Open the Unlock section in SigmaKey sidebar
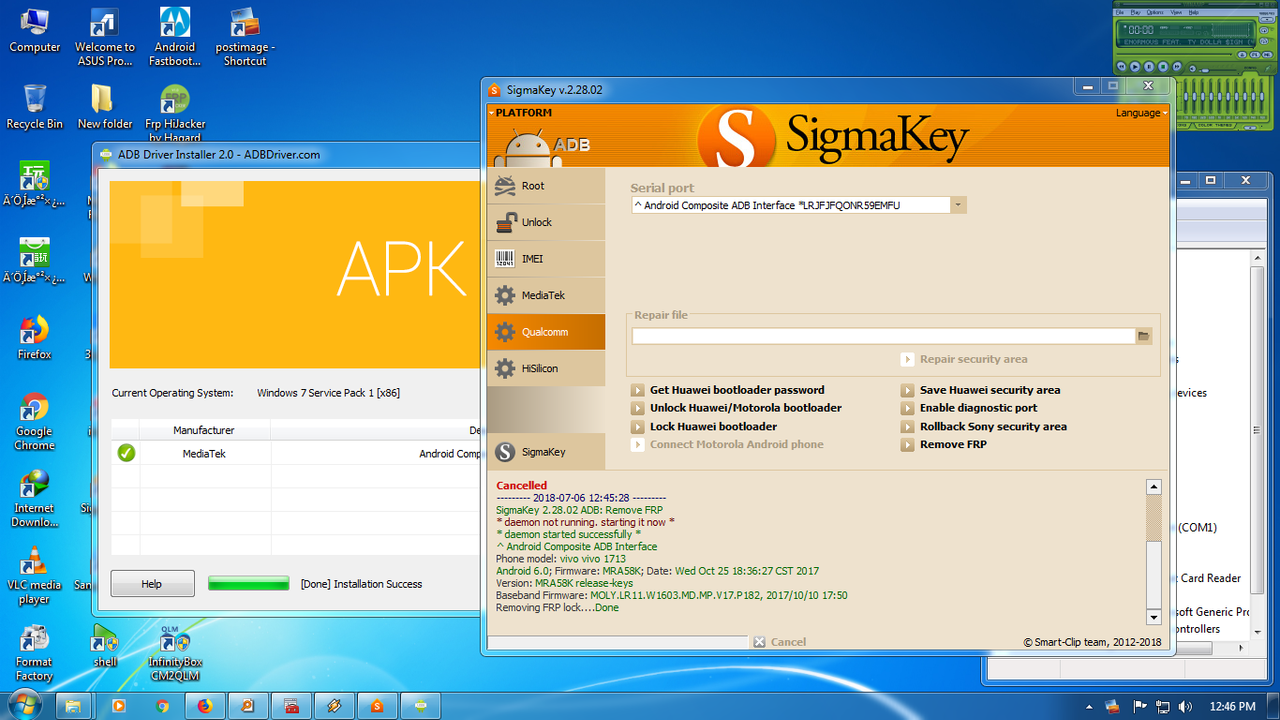Screen dimensions: 1280x720 click(x=546, y=222)
